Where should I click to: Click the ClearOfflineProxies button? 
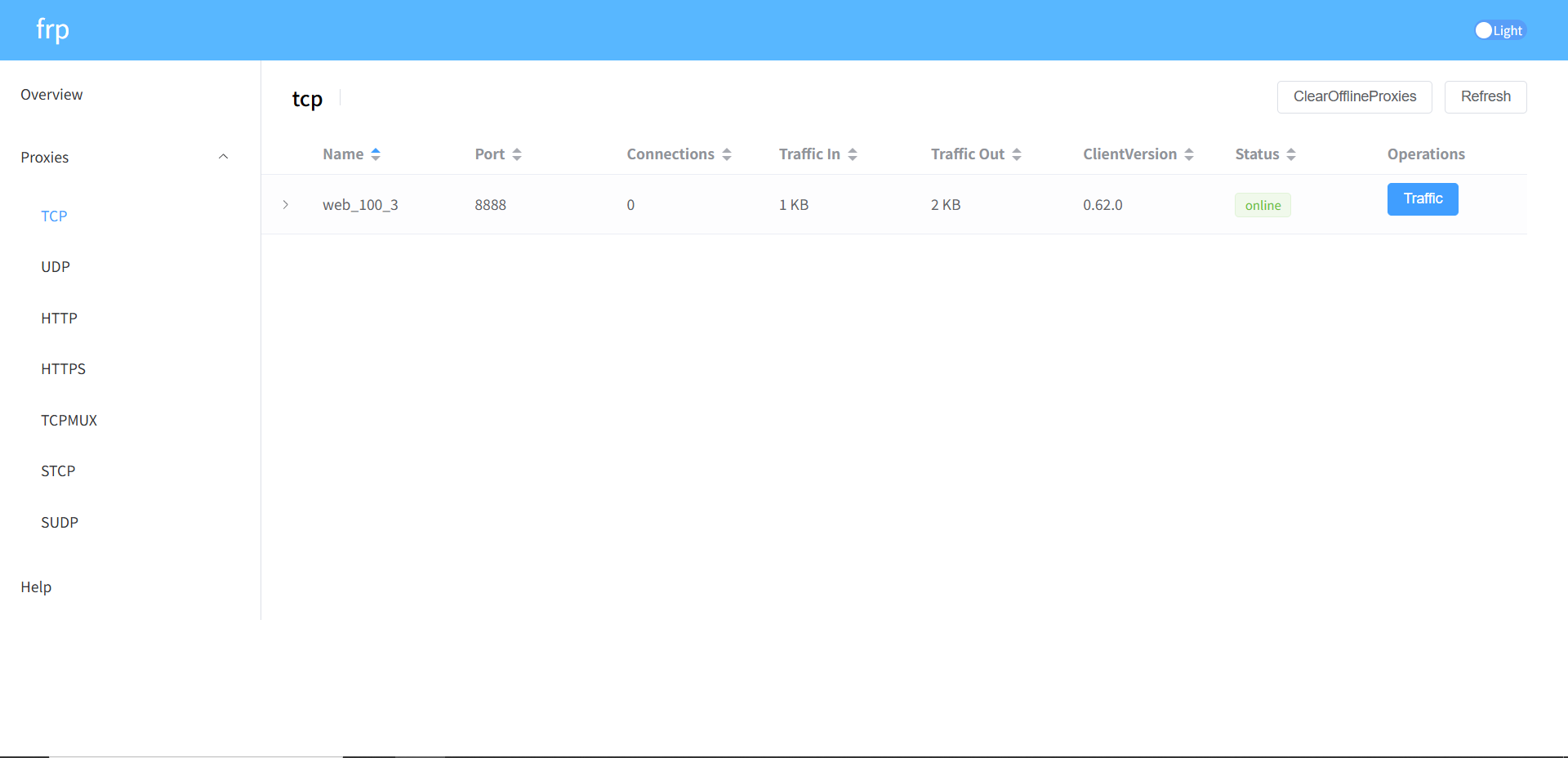coord(1354,96)
